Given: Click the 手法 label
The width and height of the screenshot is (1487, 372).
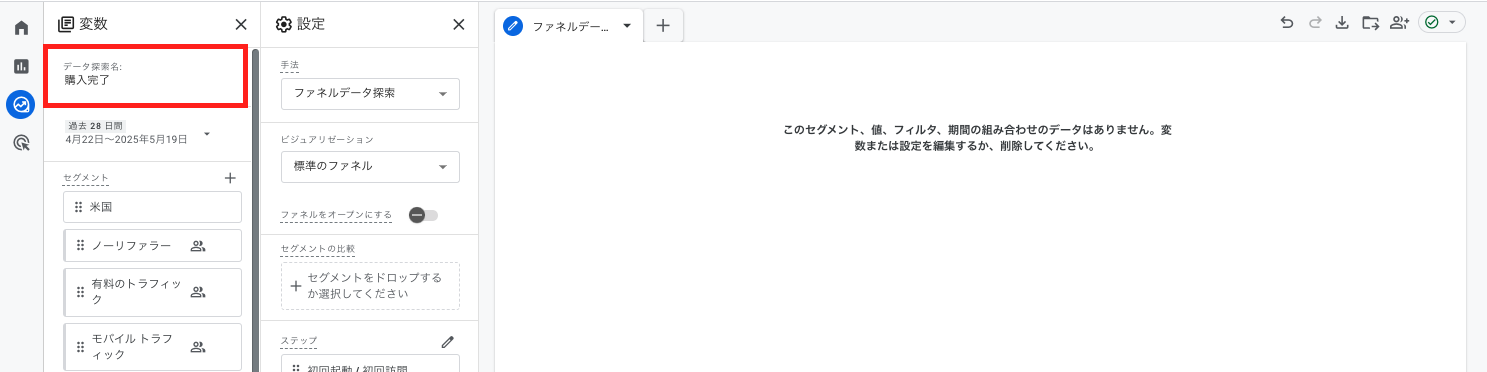Looking at the screenshot, I should (x=290, y=65).
